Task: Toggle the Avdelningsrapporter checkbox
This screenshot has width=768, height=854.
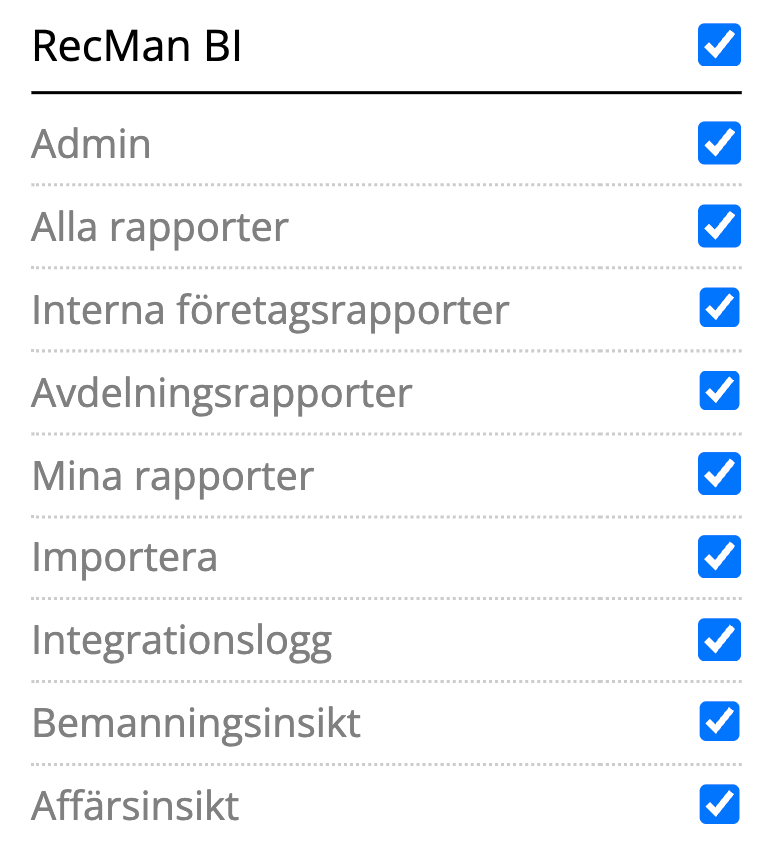Action: coord(719,391)
